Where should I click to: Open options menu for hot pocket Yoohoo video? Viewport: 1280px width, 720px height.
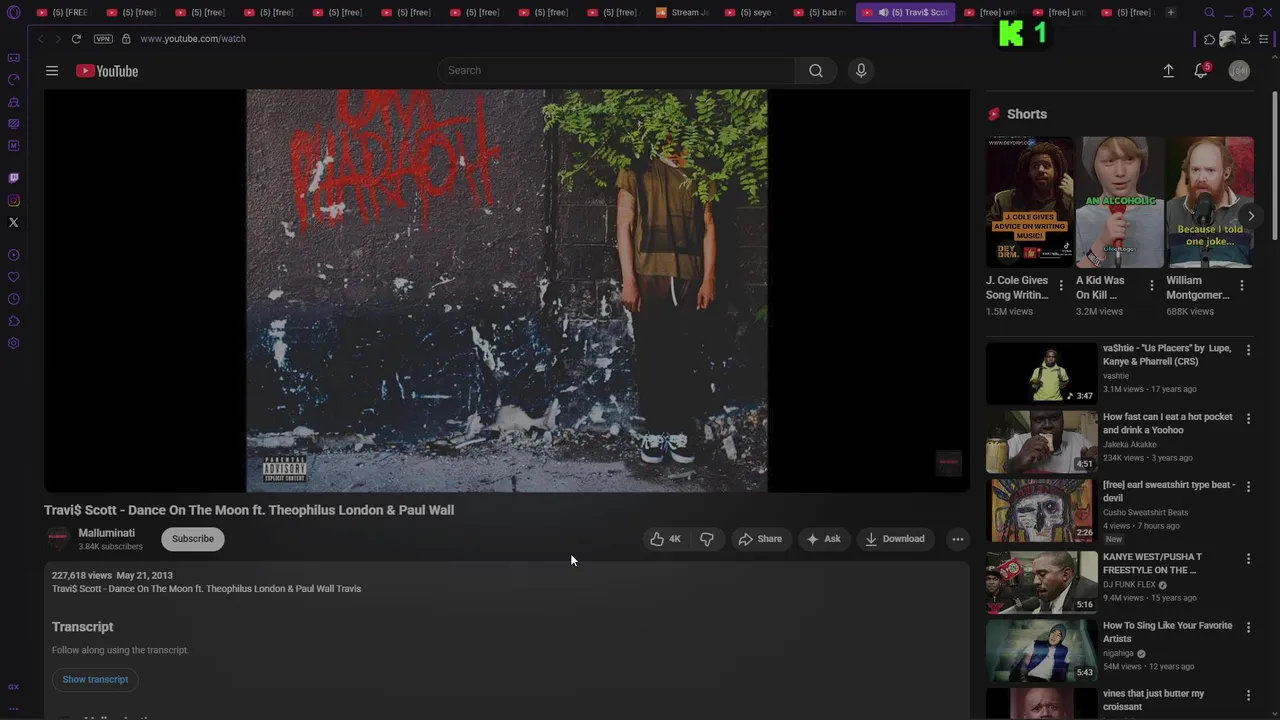click(1248, 418)
